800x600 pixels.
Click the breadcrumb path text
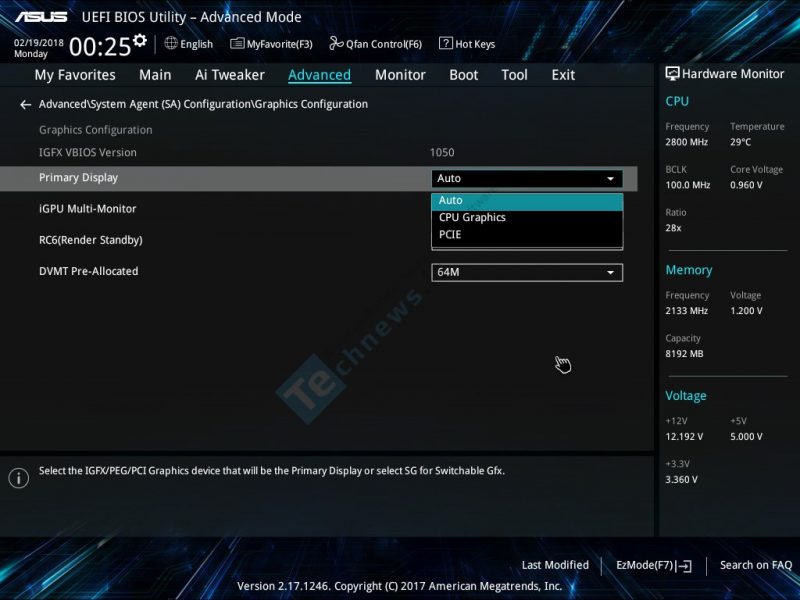pyautogui.click(x=203, y=105)
